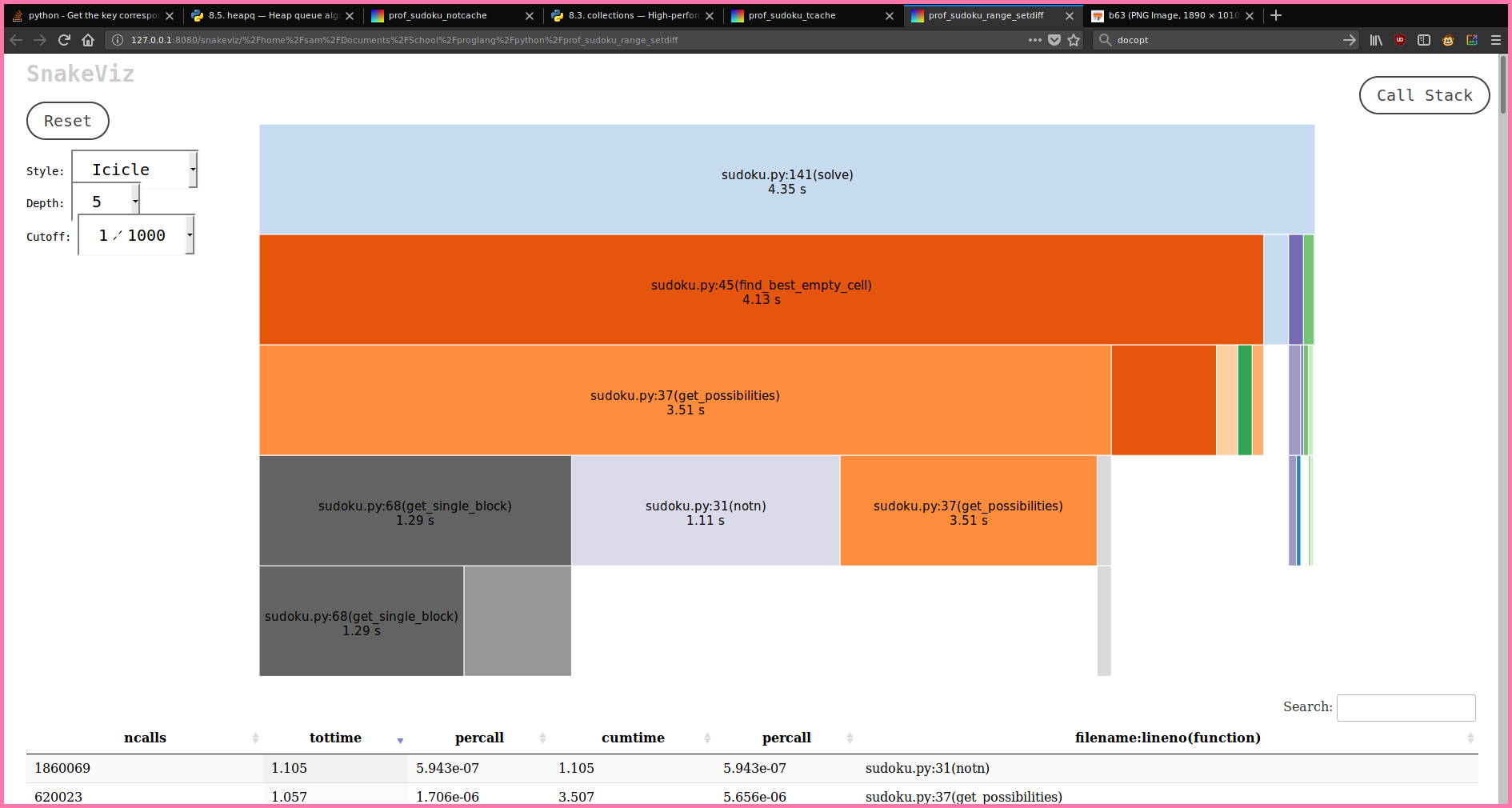1512x808 pixels.
Task: Bookmark this page with the star icon
Action: point(1074,40)
